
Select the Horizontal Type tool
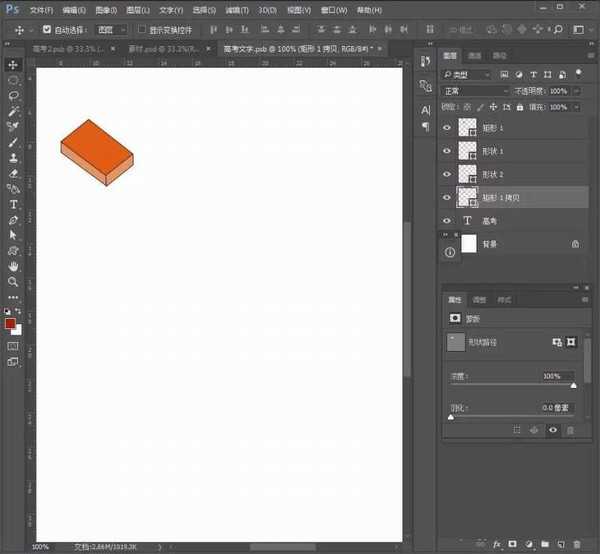point(13,204)
